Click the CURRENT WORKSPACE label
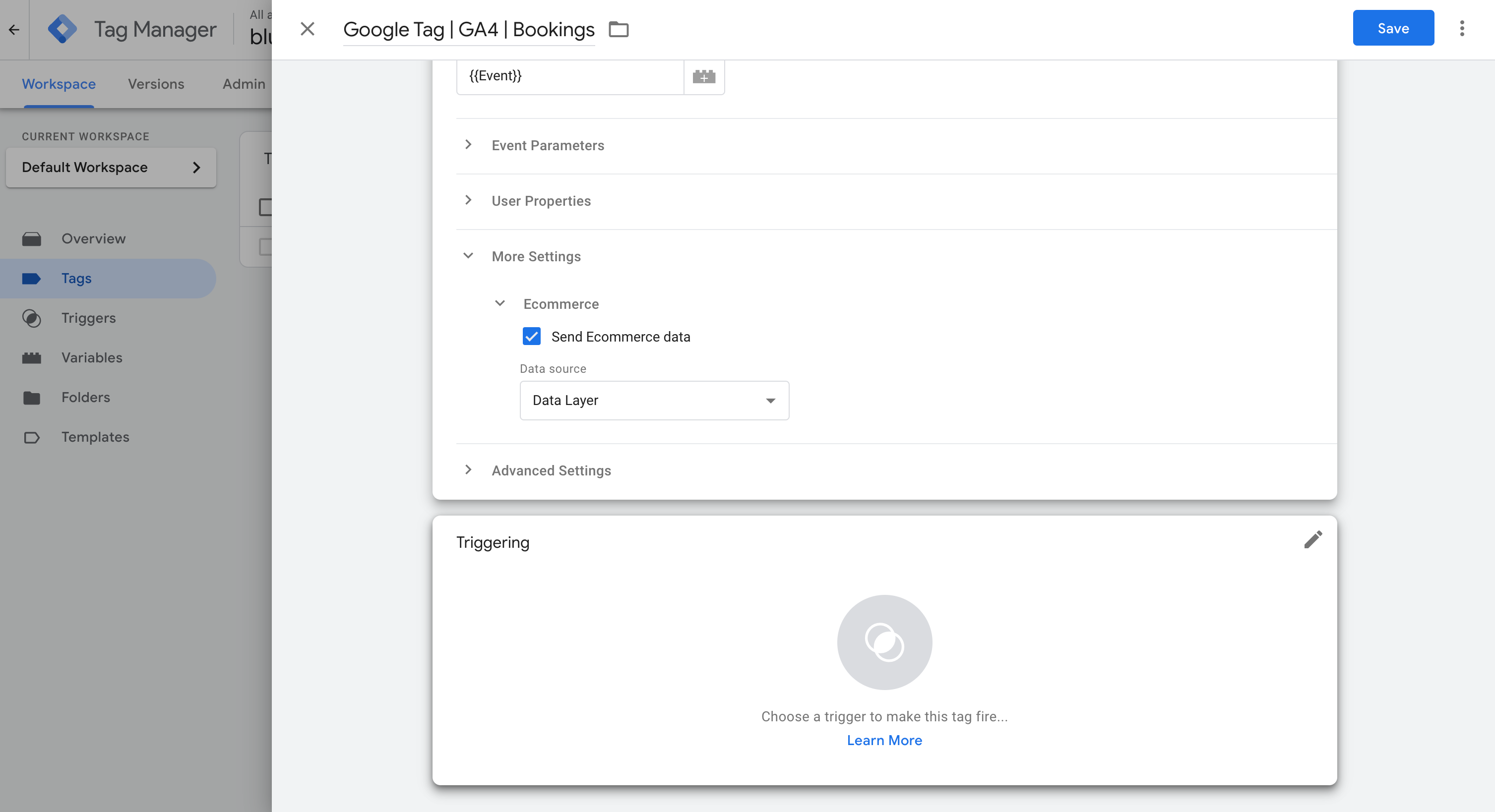Screen dimensions: 1495x812 (x=85, y=136)
